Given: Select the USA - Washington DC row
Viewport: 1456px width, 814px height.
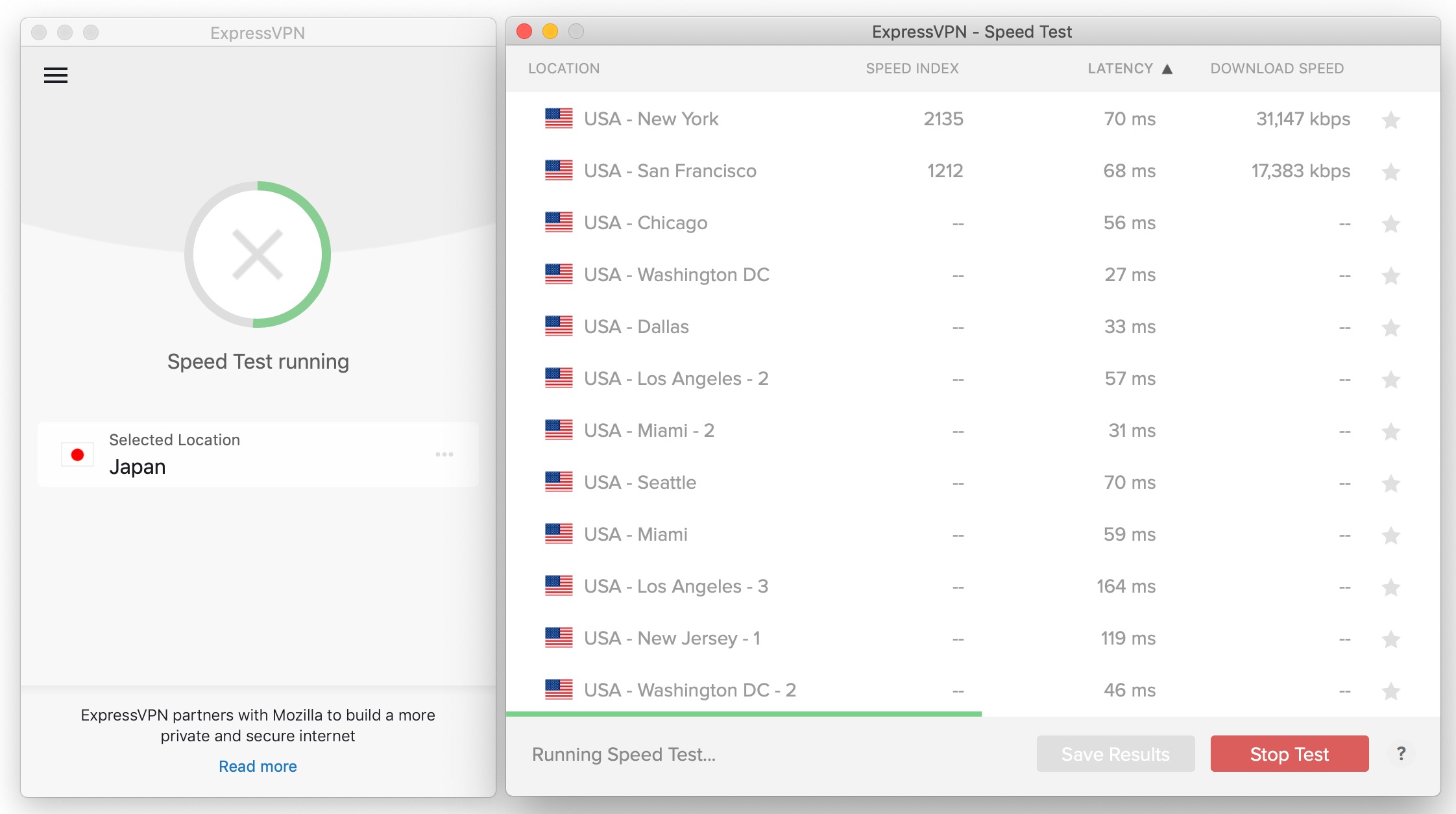Looking at the screenshot, I should 676,275.
